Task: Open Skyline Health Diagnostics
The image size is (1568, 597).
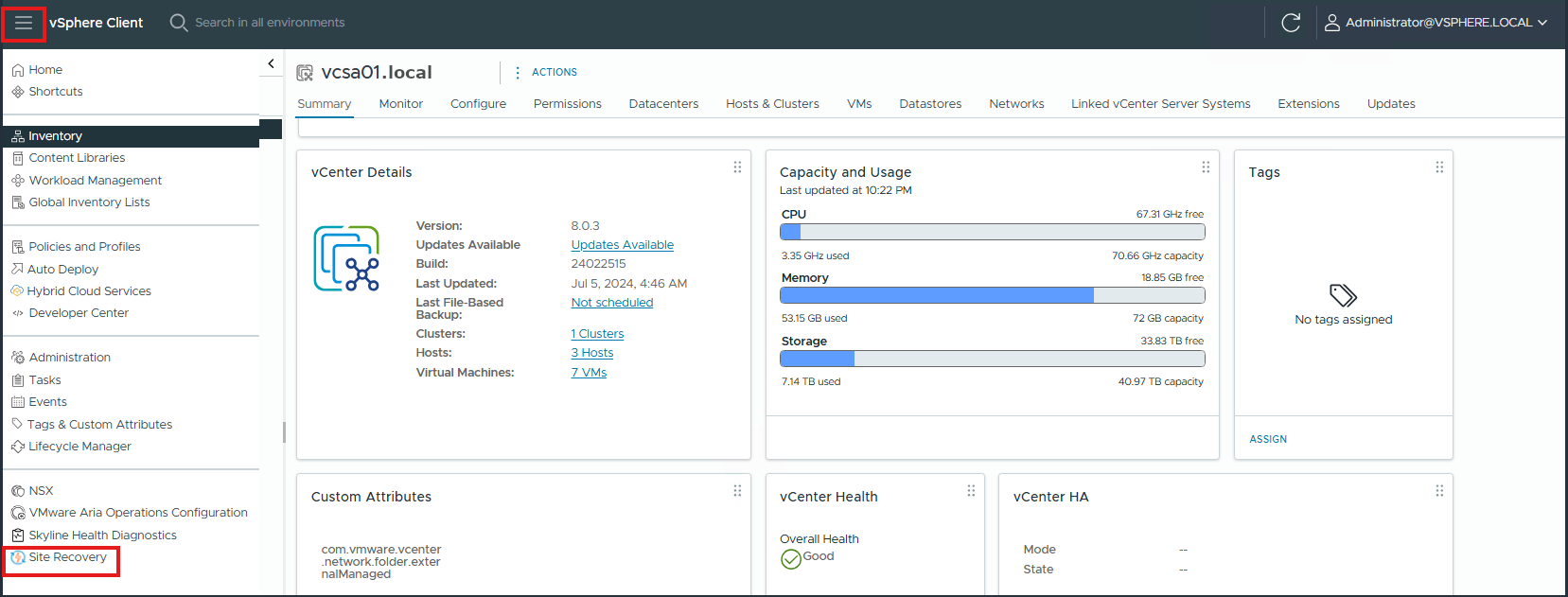Action: point(102,536)
